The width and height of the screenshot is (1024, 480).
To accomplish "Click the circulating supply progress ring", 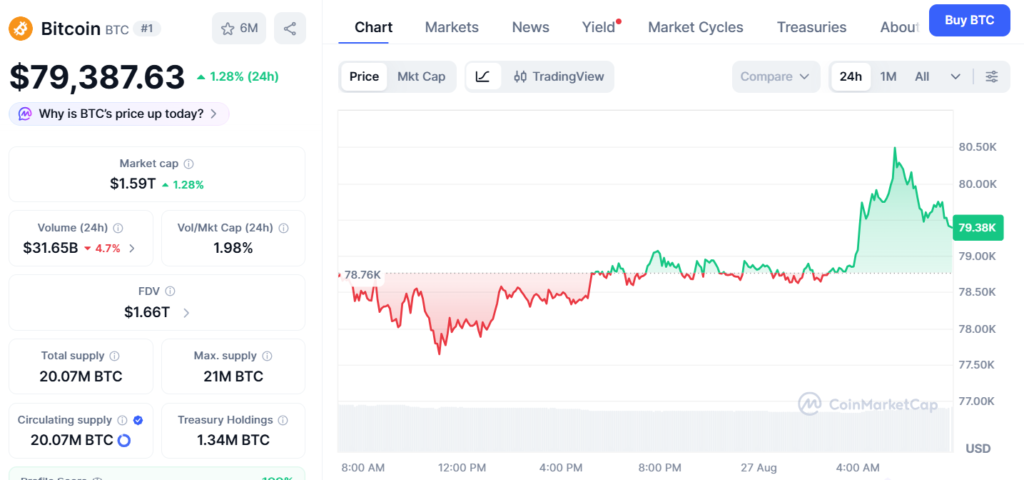I will coord(123,441).
